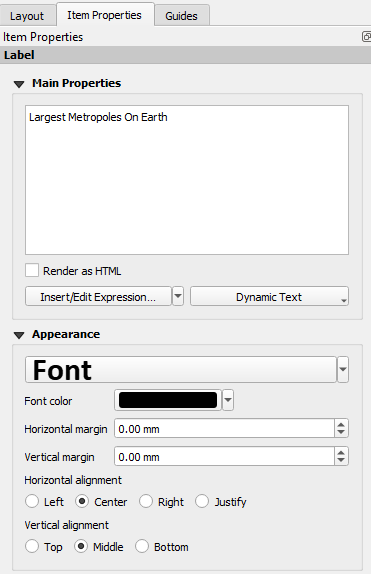This screenshot has height=574, width=371.
Task: Select Top vertical alignment
Action: (x=32, y=547)
